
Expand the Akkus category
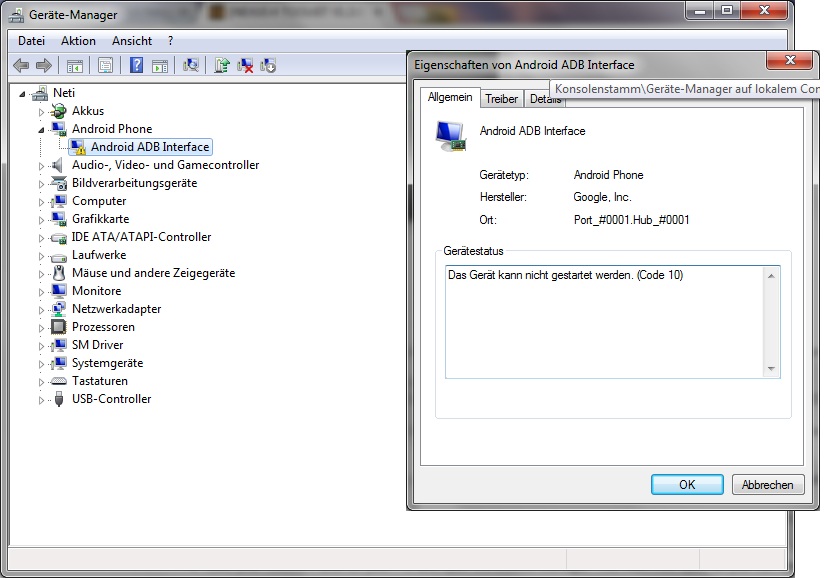(41, 112)
